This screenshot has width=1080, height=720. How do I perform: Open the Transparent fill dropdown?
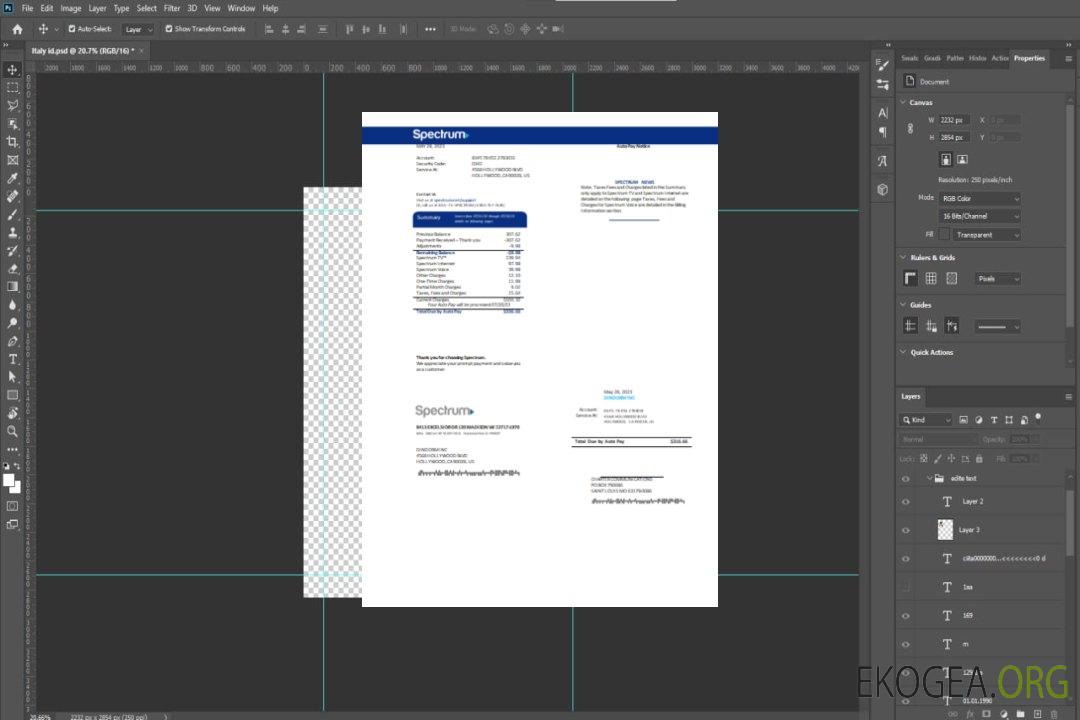[986, 235]
